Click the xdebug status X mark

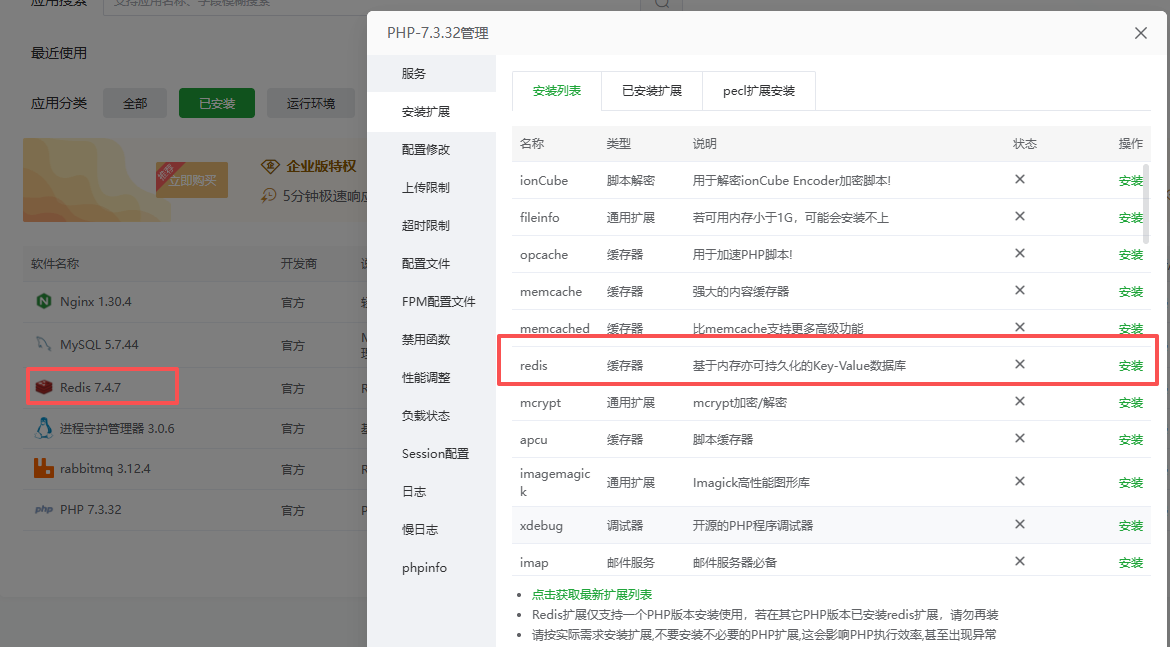tap(1019, 525)
